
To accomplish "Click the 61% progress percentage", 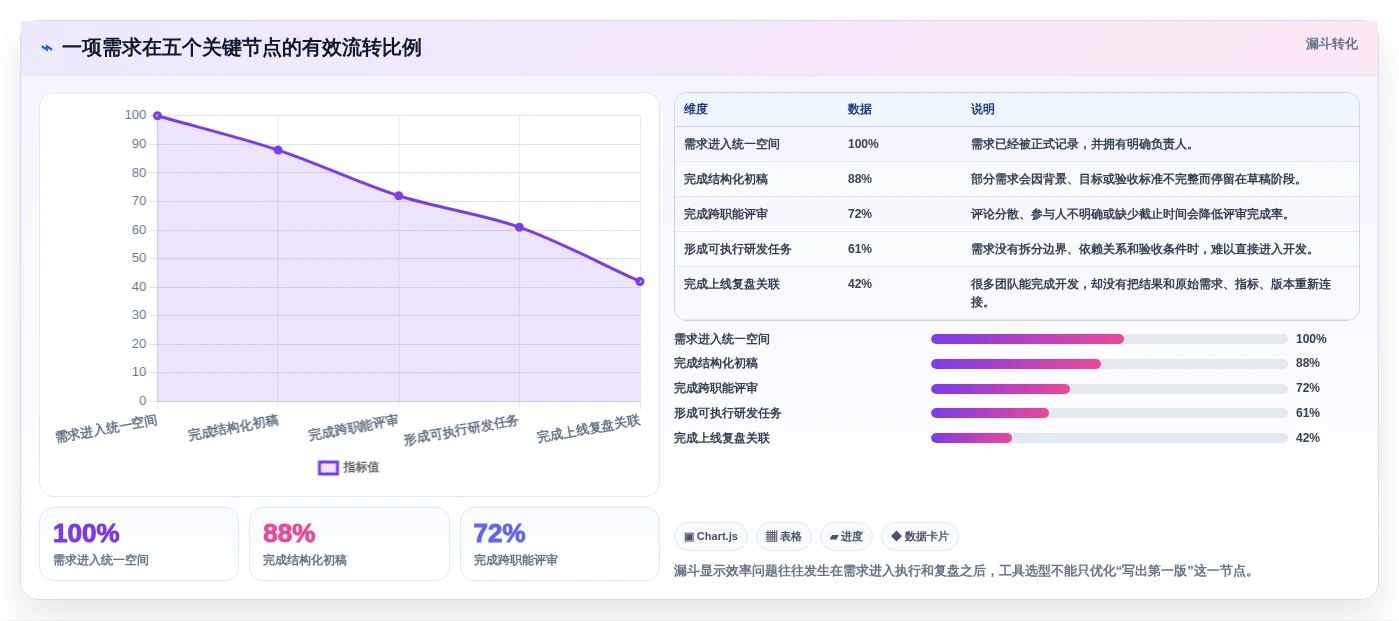I will (1308, 413).
